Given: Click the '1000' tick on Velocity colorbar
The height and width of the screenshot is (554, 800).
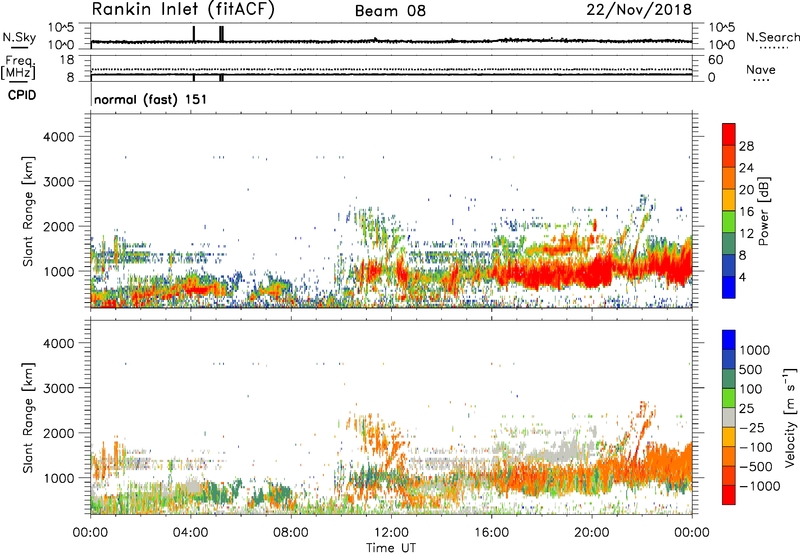Looking at the screenshot, I should 755,350.
